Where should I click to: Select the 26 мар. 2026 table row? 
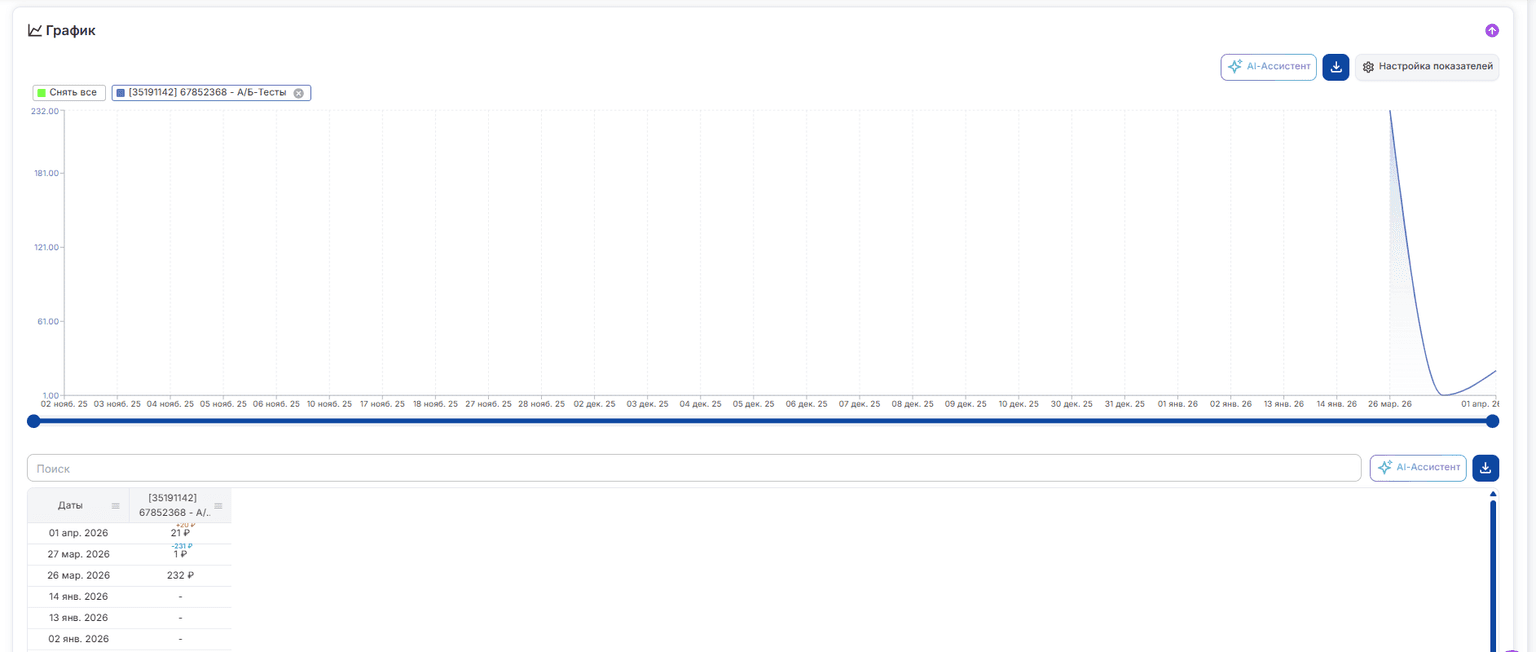click(x=129, y=576)
